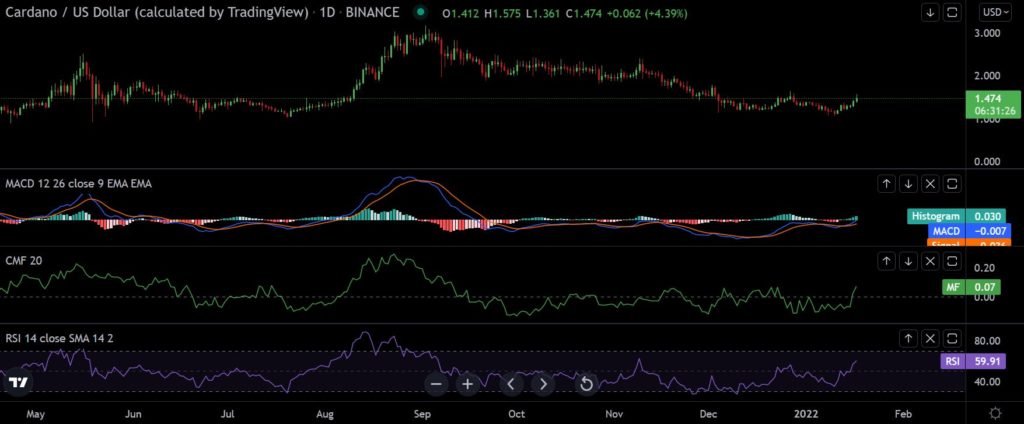Delete the CMF pane
This screenshot has height=424, width=1024.
click(931, 261)
